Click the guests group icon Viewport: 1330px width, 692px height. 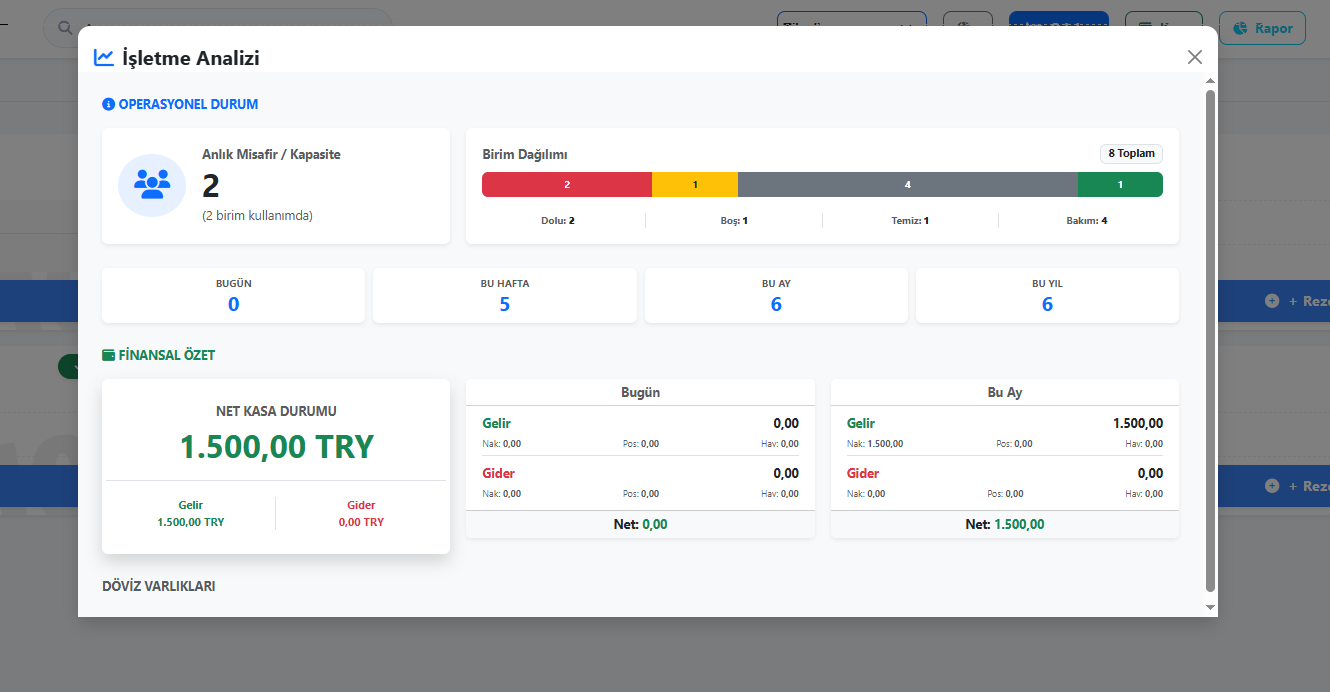coord(152,185)
